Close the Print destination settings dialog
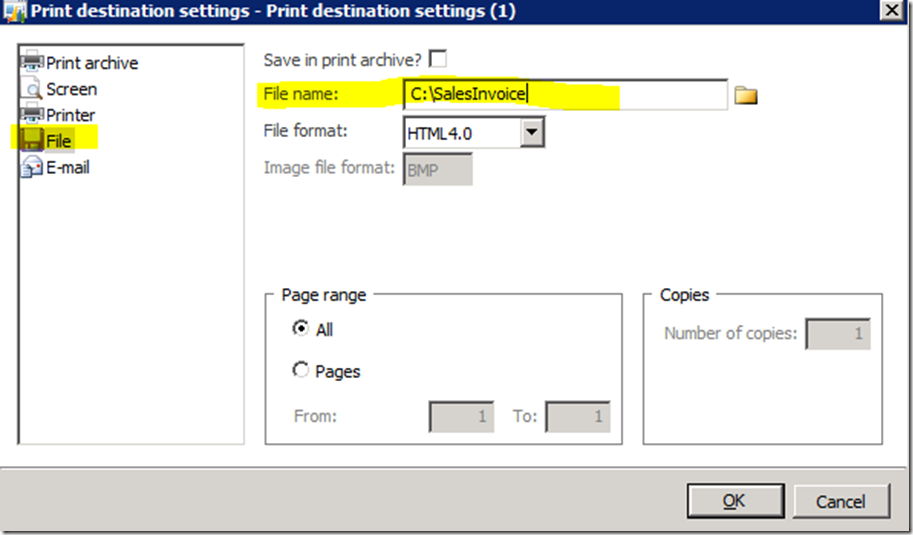Viewport: 913px width, 535px height. click(x=887, y=10)
